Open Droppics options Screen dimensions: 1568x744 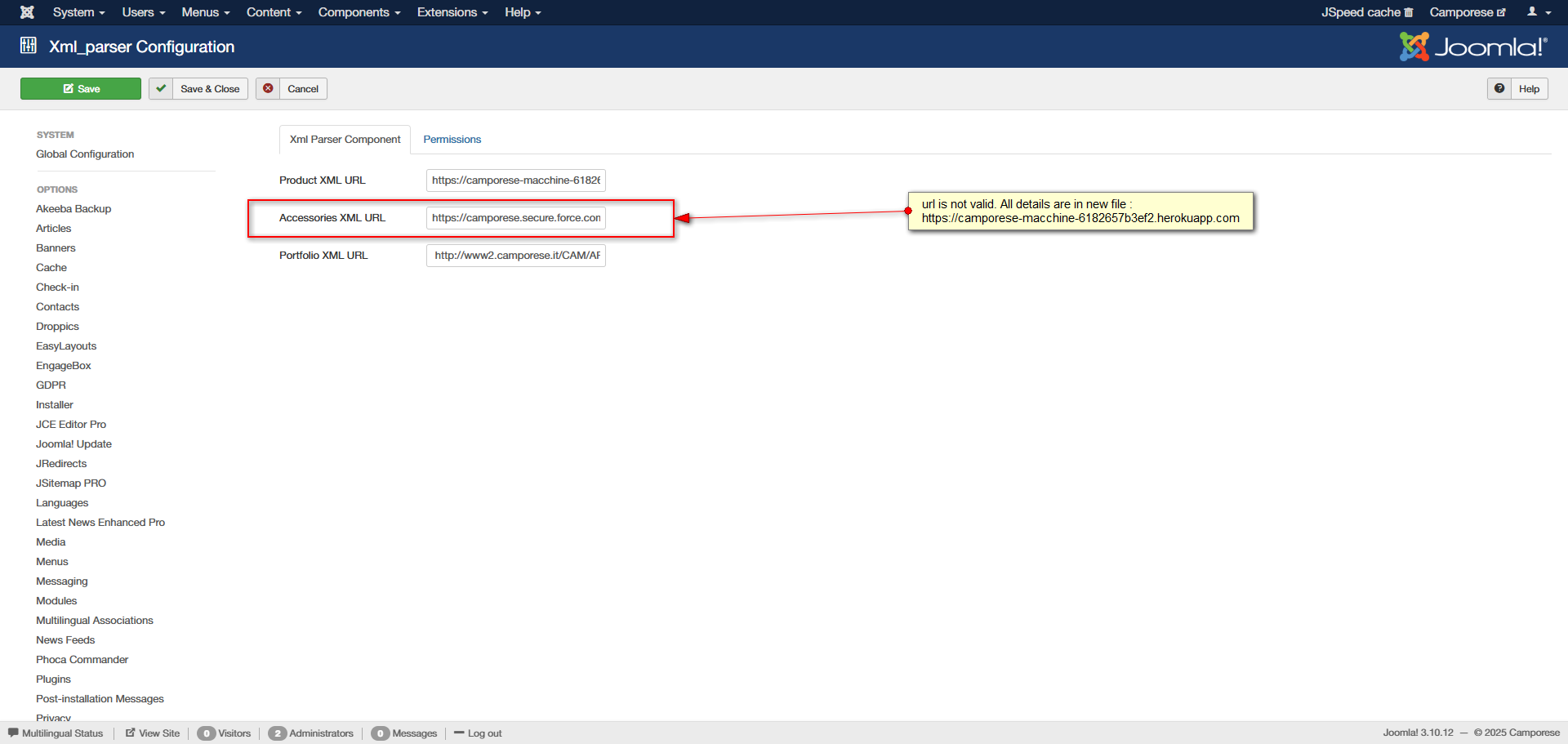[58, 327]
